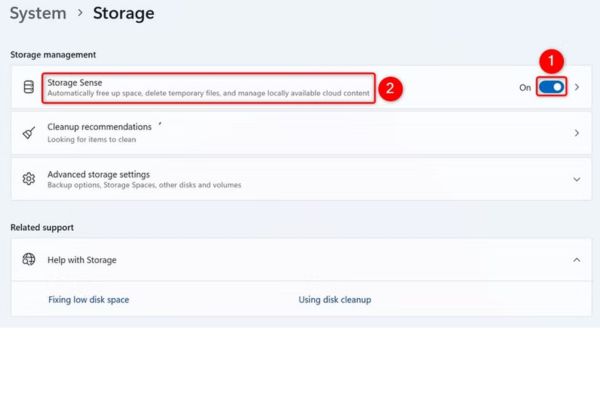Click the Storage page title

point(124,14)
